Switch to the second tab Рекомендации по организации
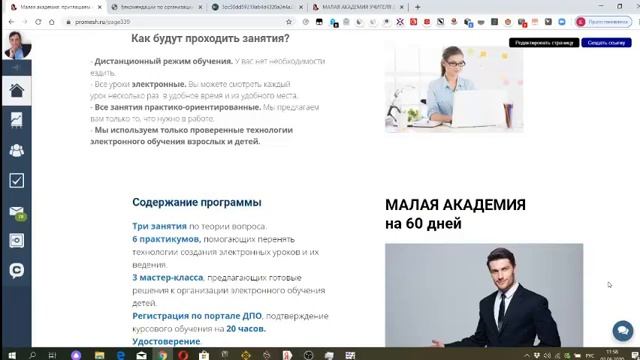This screenshot has height=360, width=640. (x=157, y=7)
